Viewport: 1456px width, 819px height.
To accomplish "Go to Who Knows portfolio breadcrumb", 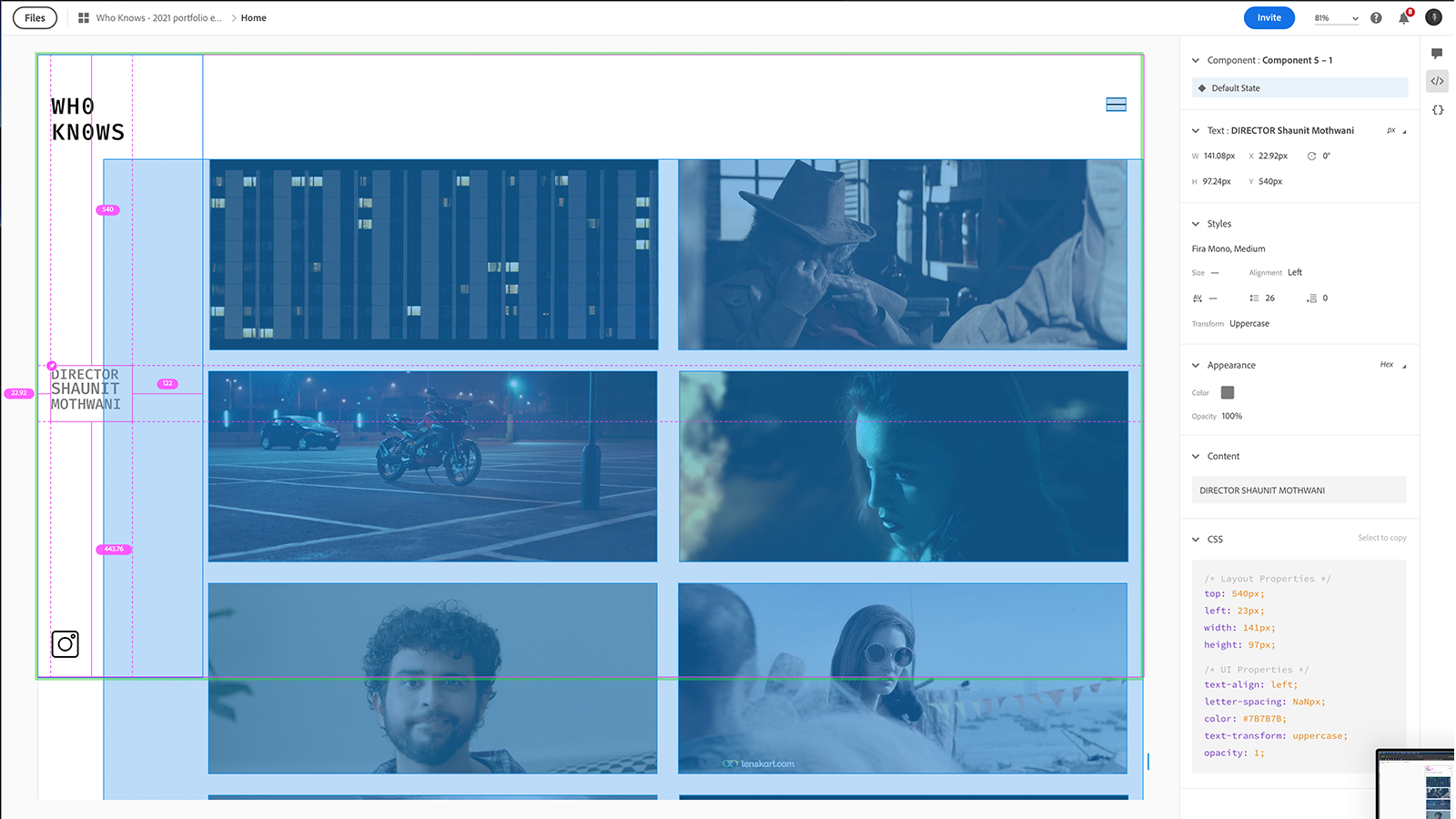I will [158, 18].
